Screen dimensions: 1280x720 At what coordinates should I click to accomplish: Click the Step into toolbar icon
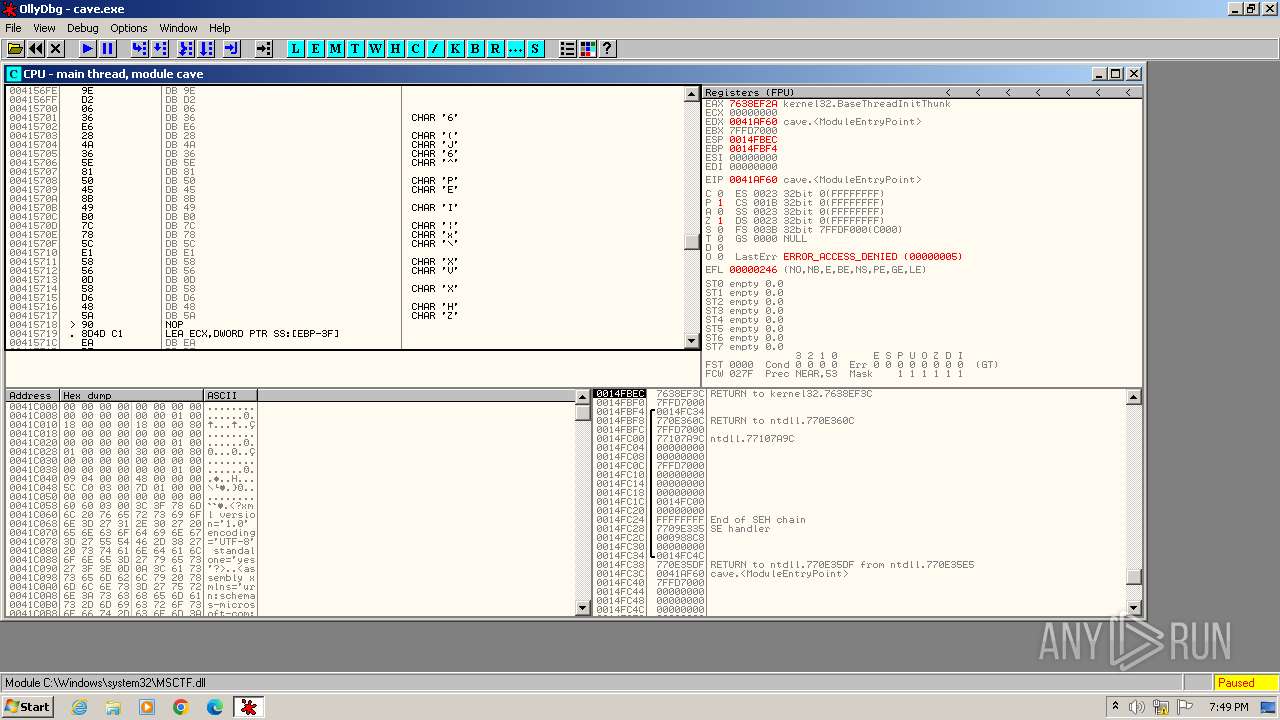coord(140,48)
